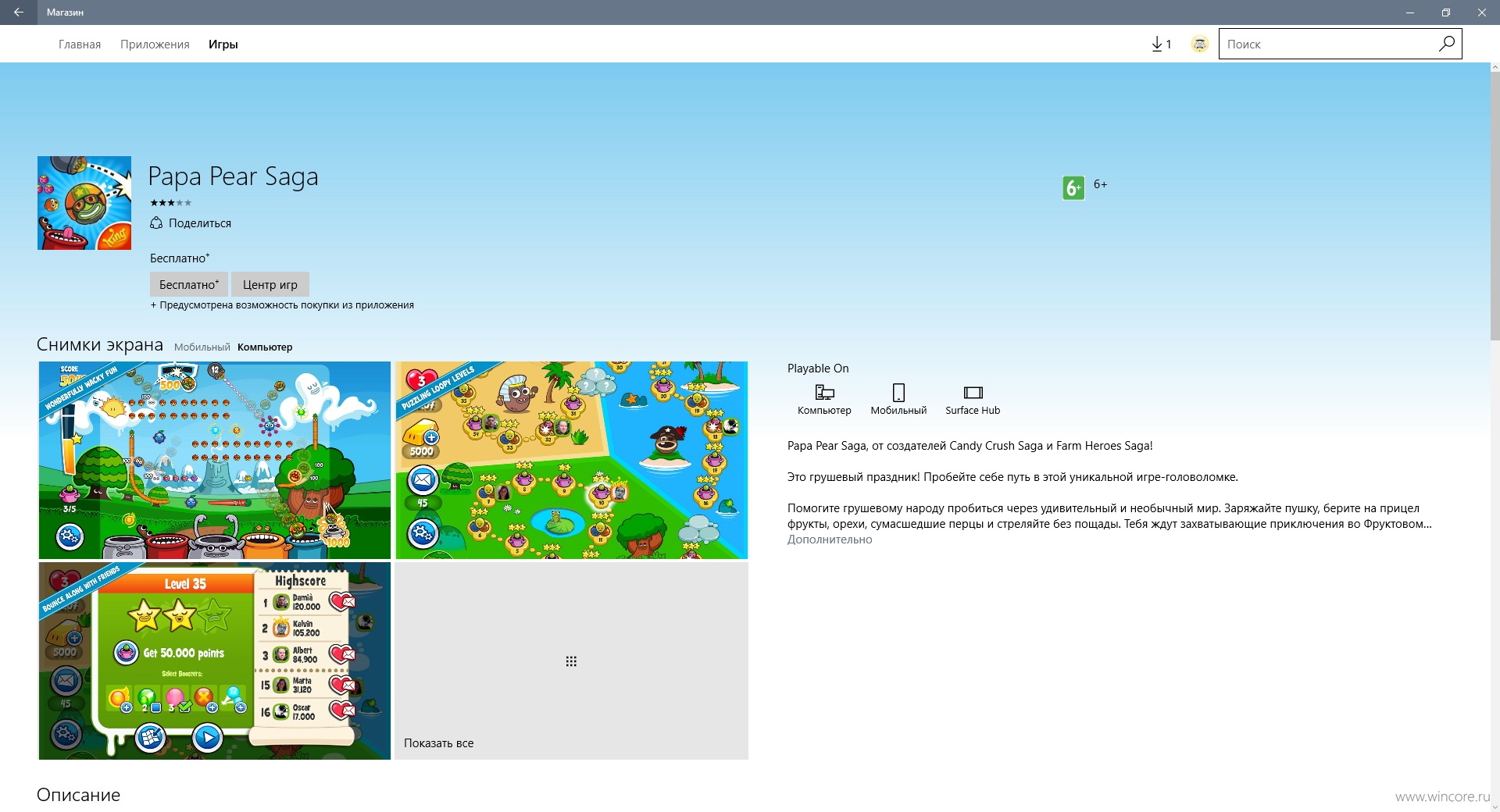This screenshot has width=1500, height=812.
Task: Click the Описание heading
Action: point(78,795)
